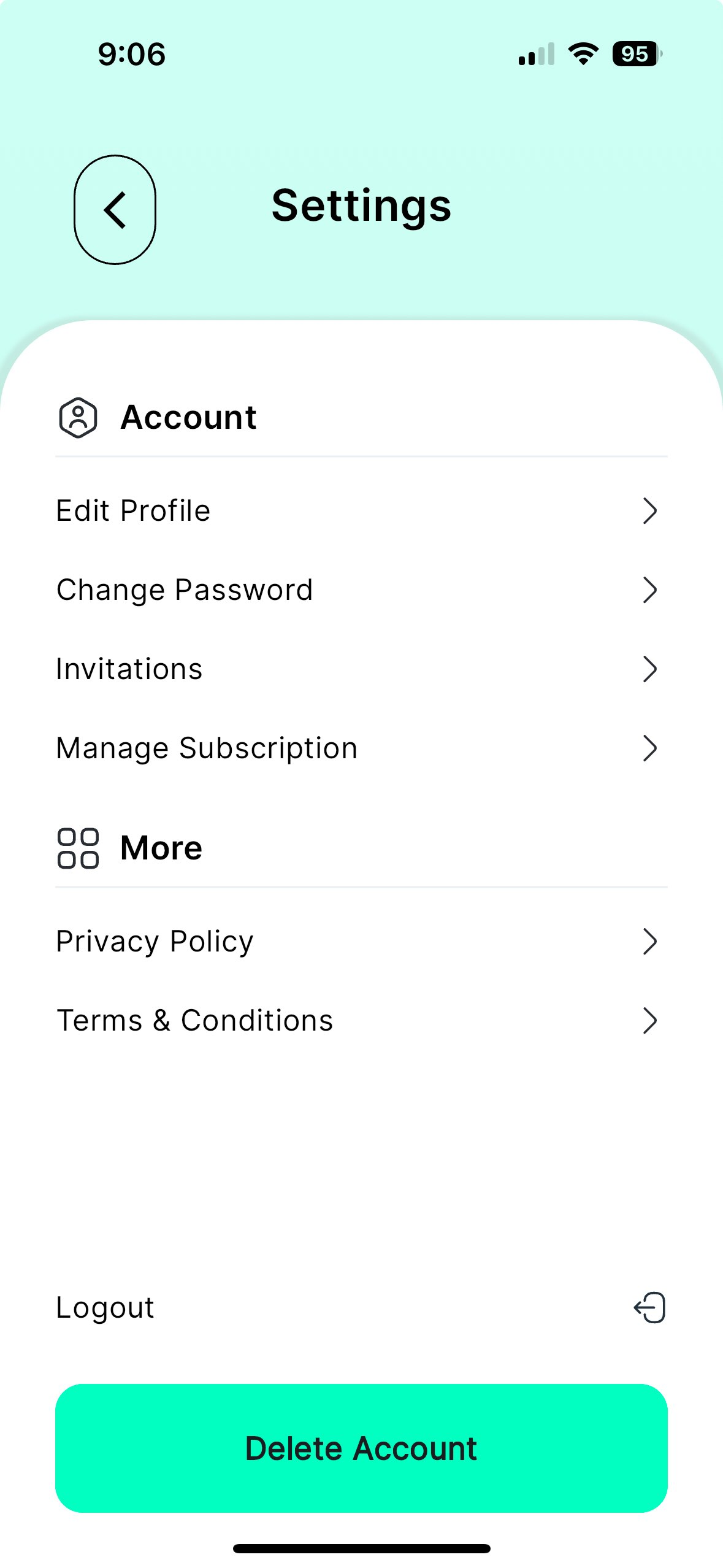
Task: Select Manage Subscription entry
Action: point(361,748)
